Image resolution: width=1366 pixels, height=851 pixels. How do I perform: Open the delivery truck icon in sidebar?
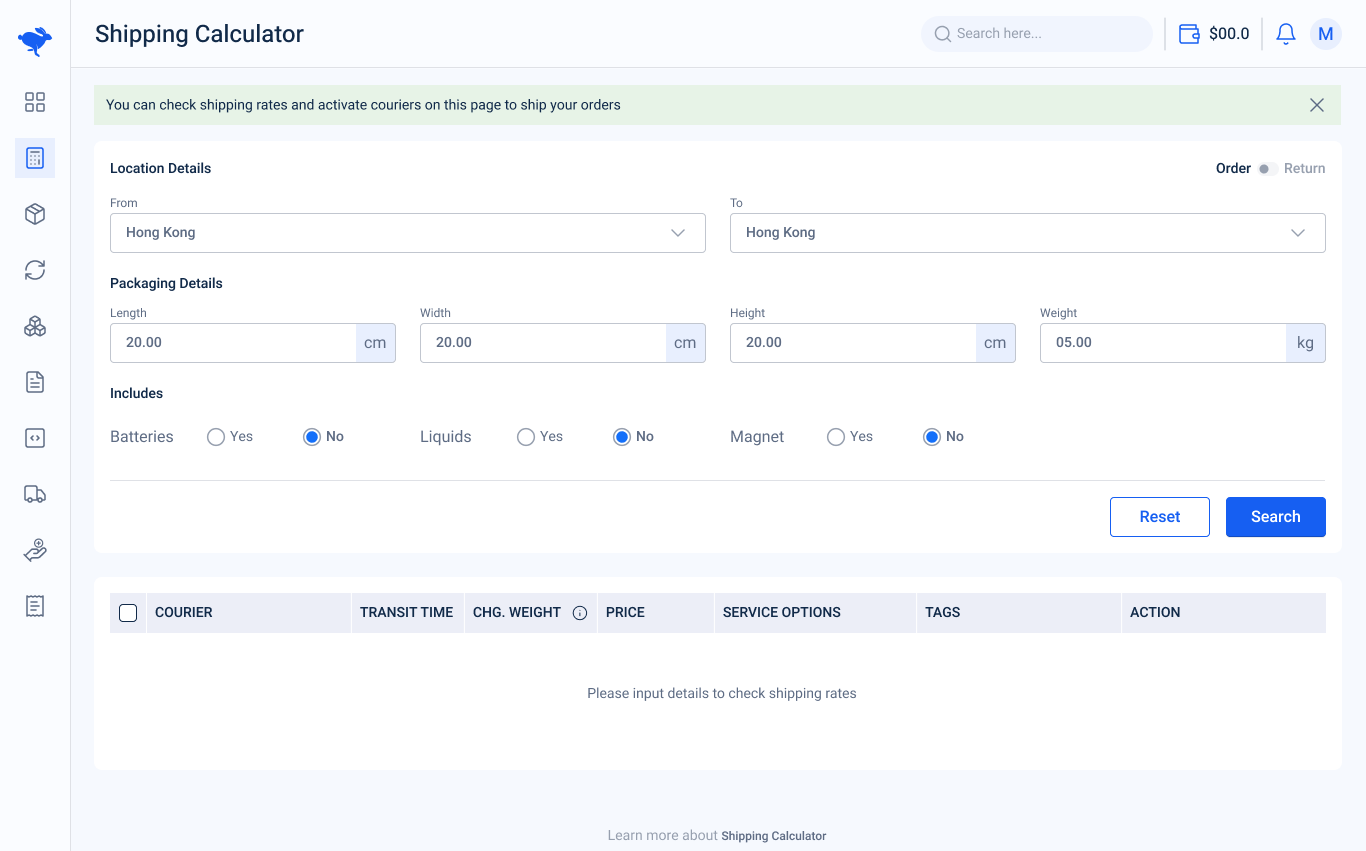(x=35, y=494)
